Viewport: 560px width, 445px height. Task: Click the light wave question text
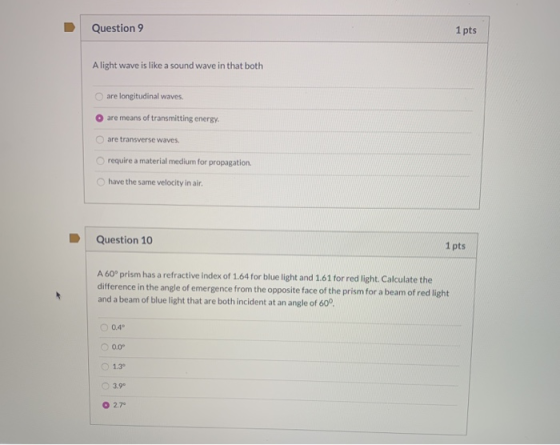coord(178,66)
